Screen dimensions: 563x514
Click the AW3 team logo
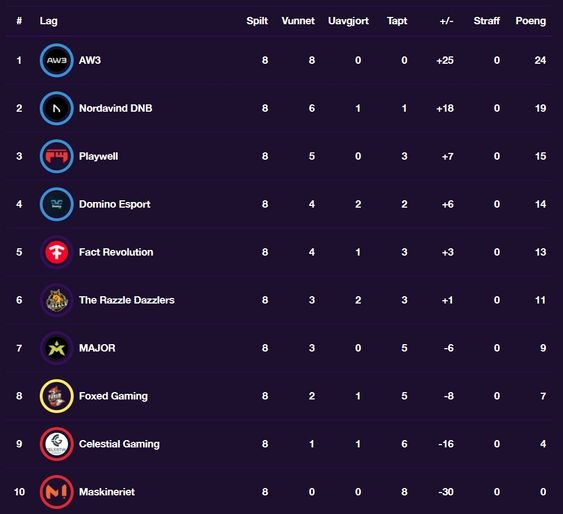click(x=57, y=60)
